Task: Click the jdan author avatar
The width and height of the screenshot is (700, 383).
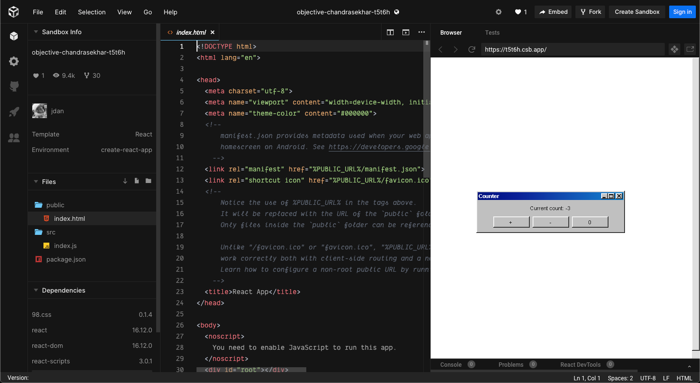Action: [x=39, y=111]
